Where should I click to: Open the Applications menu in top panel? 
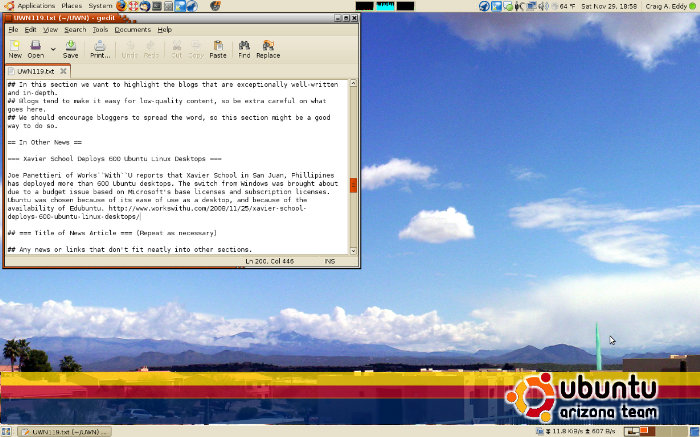click(30, 6)
